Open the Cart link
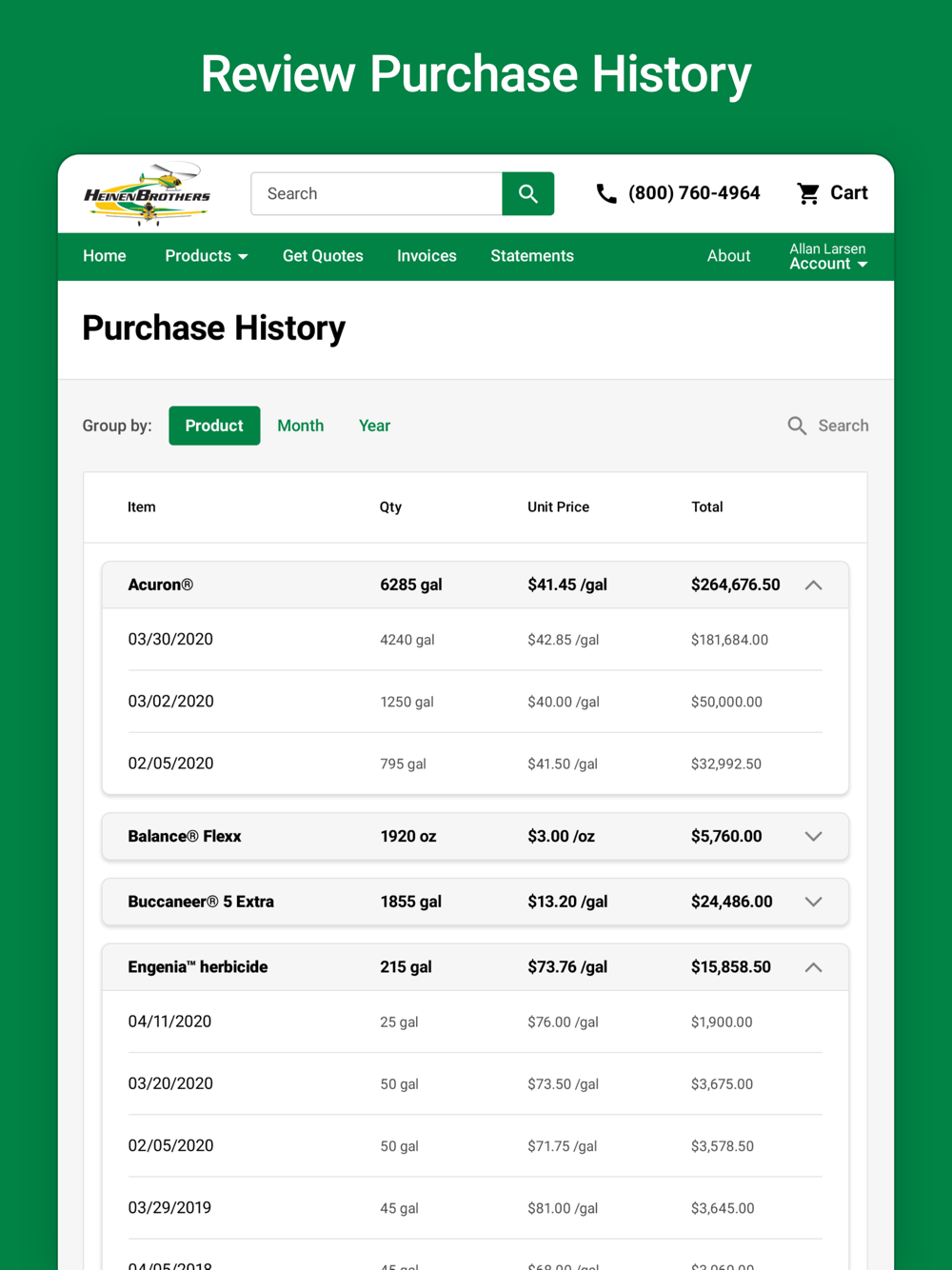Image resolution: width=952 pixels, height=1270 pixels. 848,193
